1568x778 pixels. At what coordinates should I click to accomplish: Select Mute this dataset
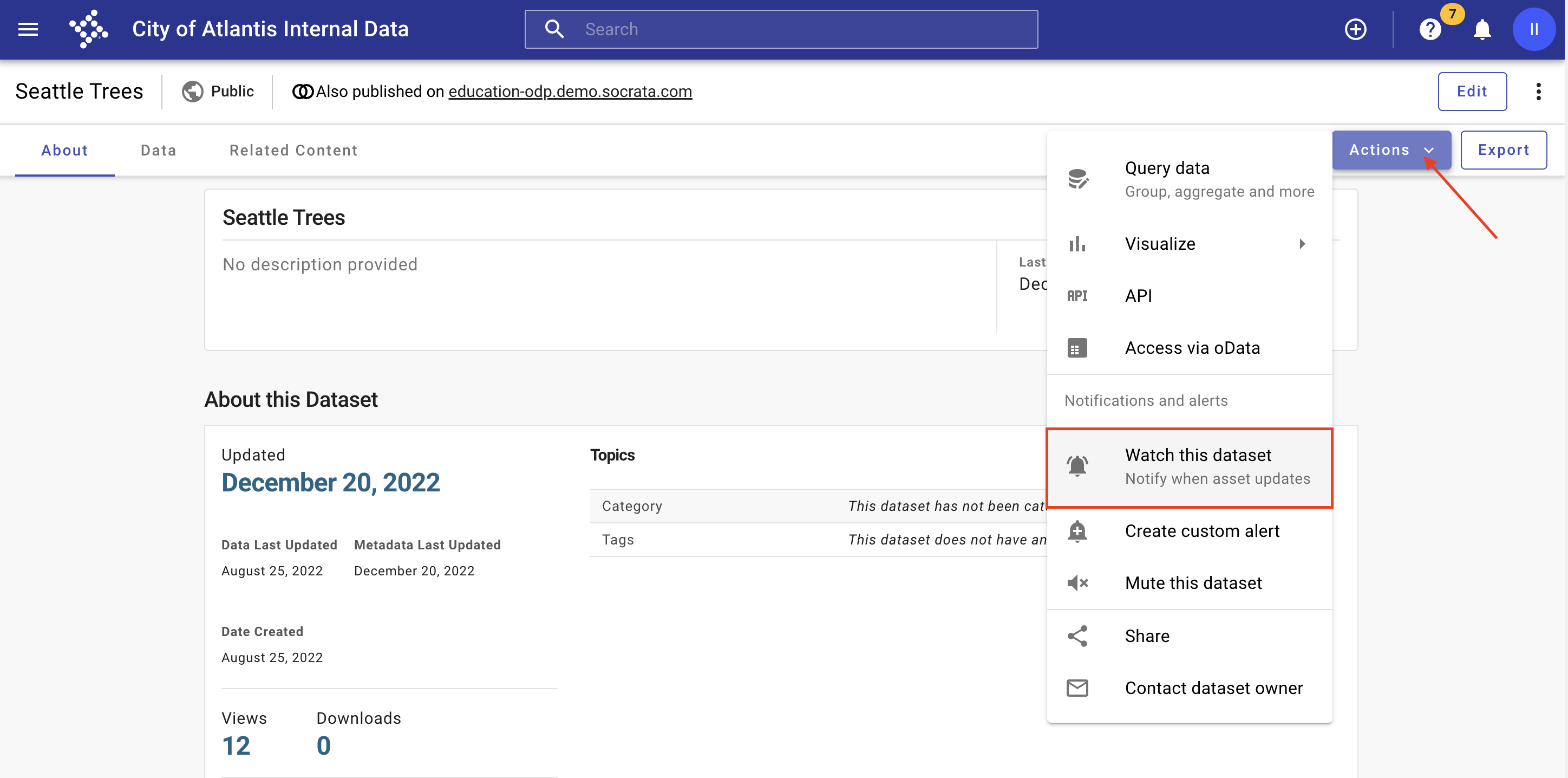coord(1190,583)
